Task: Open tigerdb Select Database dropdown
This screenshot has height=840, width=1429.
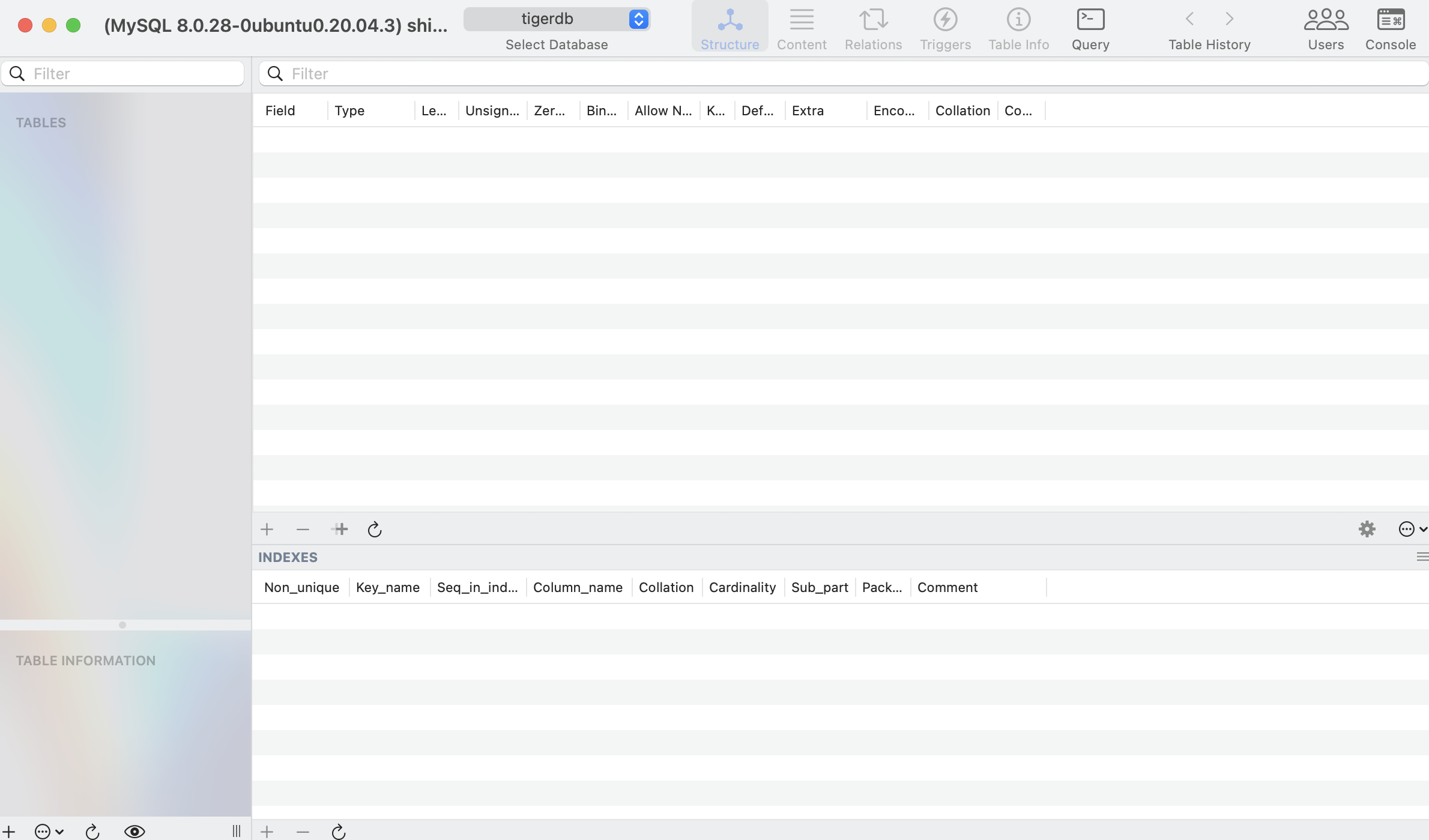Action: click(x=557, y=19)
